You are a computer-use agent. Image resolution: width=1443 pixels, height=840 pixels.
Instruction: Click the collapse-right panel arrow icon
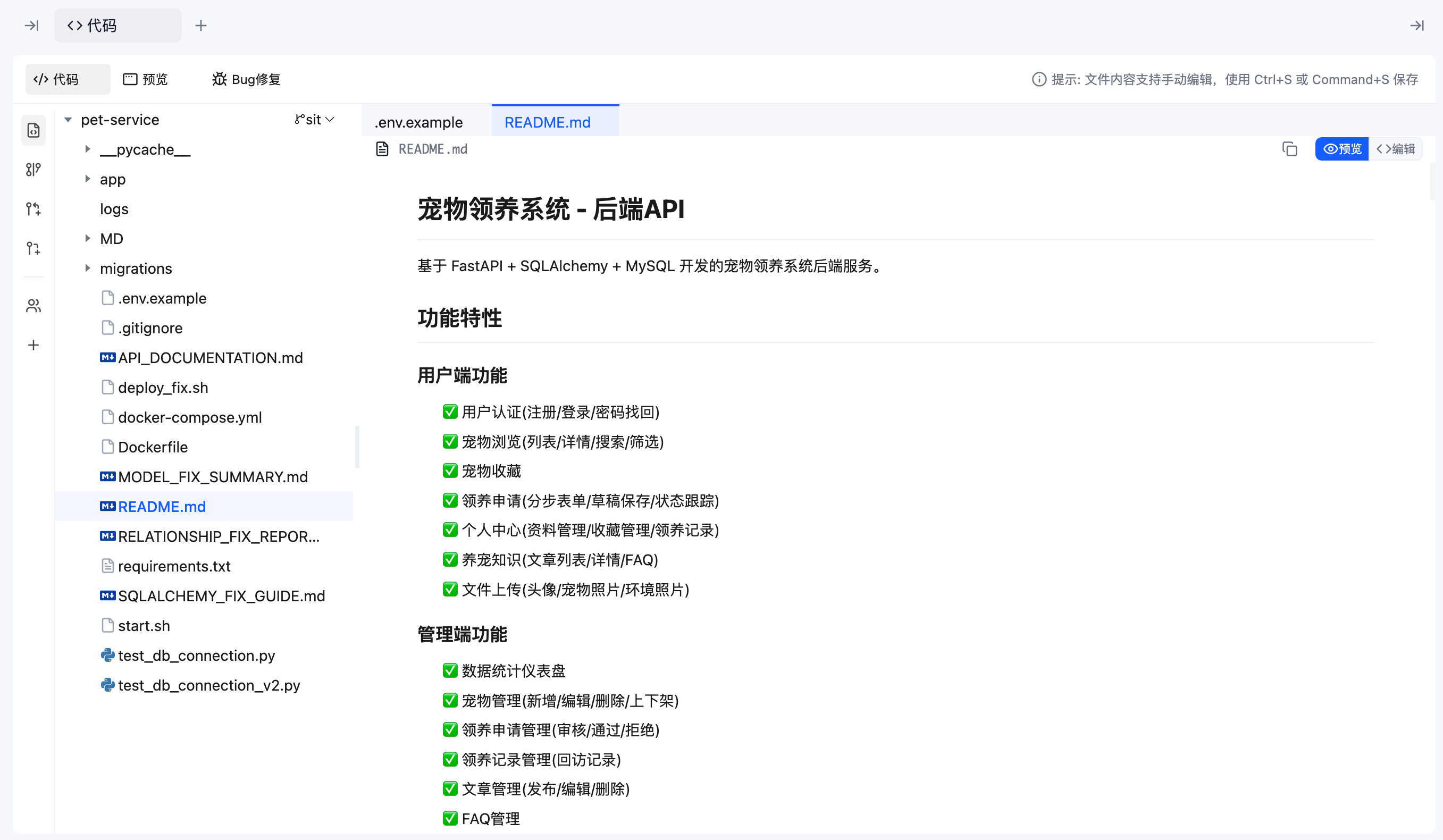click(x=1416, y=25)
